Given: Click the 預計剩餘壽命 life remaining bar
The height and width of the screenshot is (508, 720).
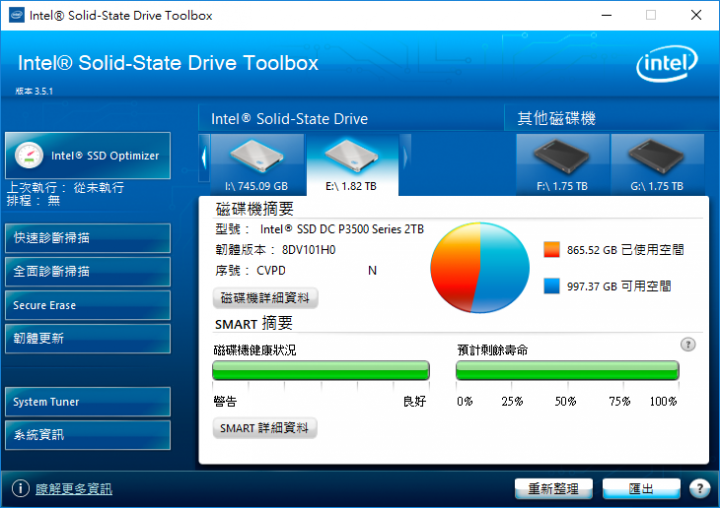Looking at the screenshot, I should click(x=567, y=370).
